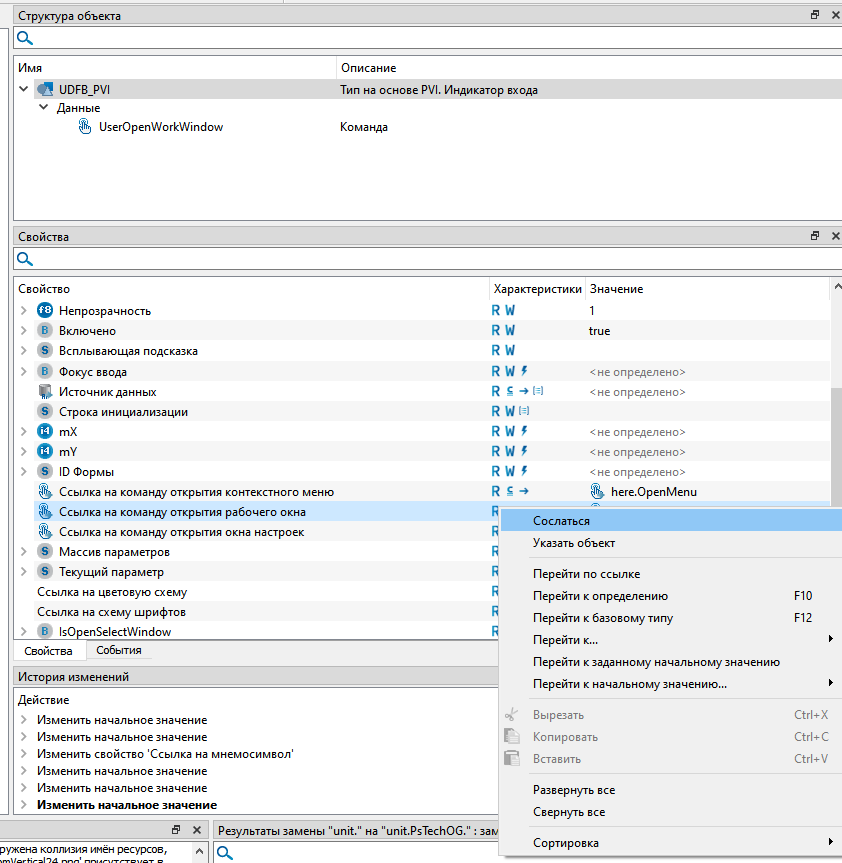Undock the Свойства panel with float button

[x=815, y=237]
